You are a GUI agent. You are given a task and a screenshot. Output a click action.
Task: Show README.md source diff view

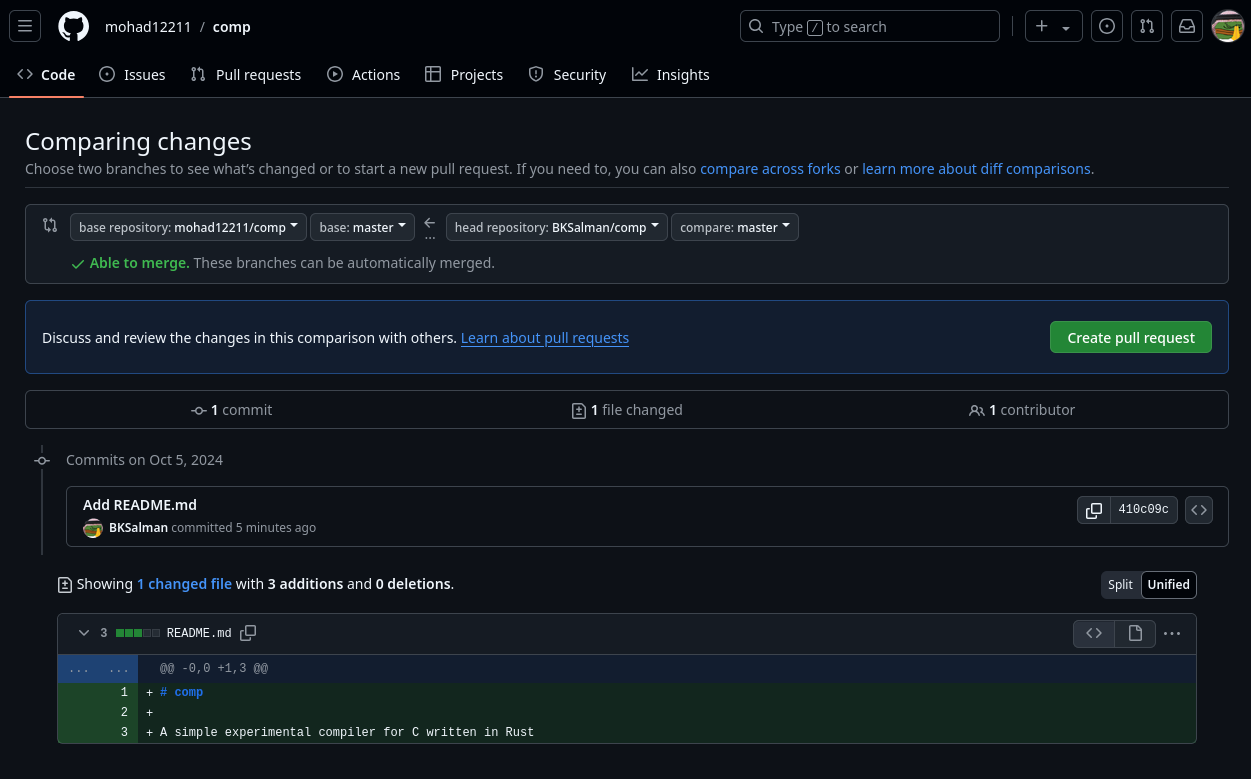pos(1094,633)
